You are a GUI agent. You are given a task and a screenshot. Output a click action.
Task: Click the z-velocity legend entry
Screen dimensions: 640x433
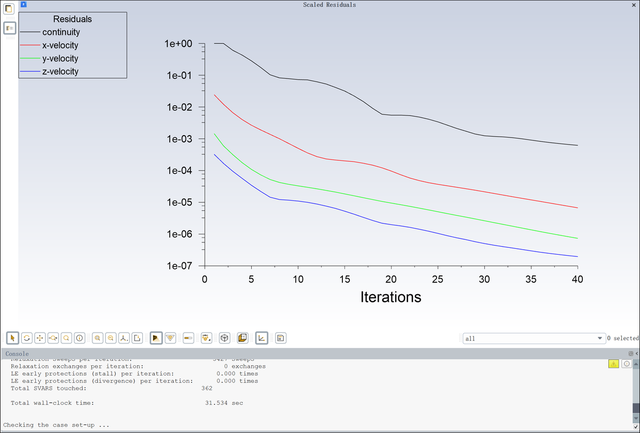pyautogui.click(x=49, y=71)
